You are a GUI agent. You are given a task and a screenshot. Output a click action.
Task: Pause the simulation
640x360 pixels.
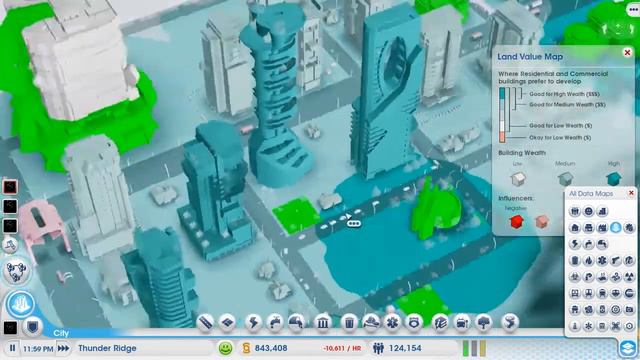pyautogui.click(x=12, y=348)
